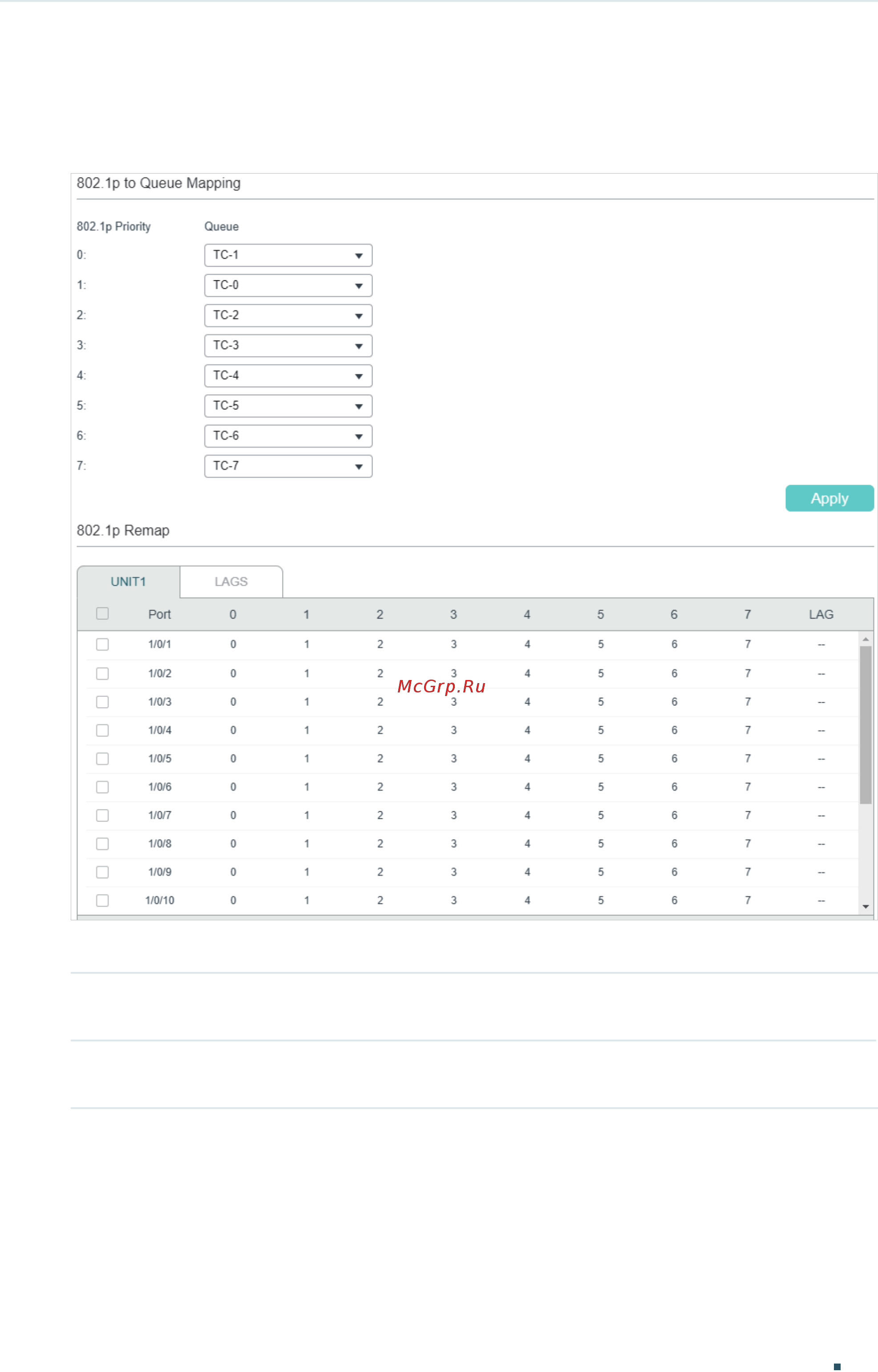878x1372 pixels.
Task: Tick the select-all checkbox in table header
Action: pos(103,614)
